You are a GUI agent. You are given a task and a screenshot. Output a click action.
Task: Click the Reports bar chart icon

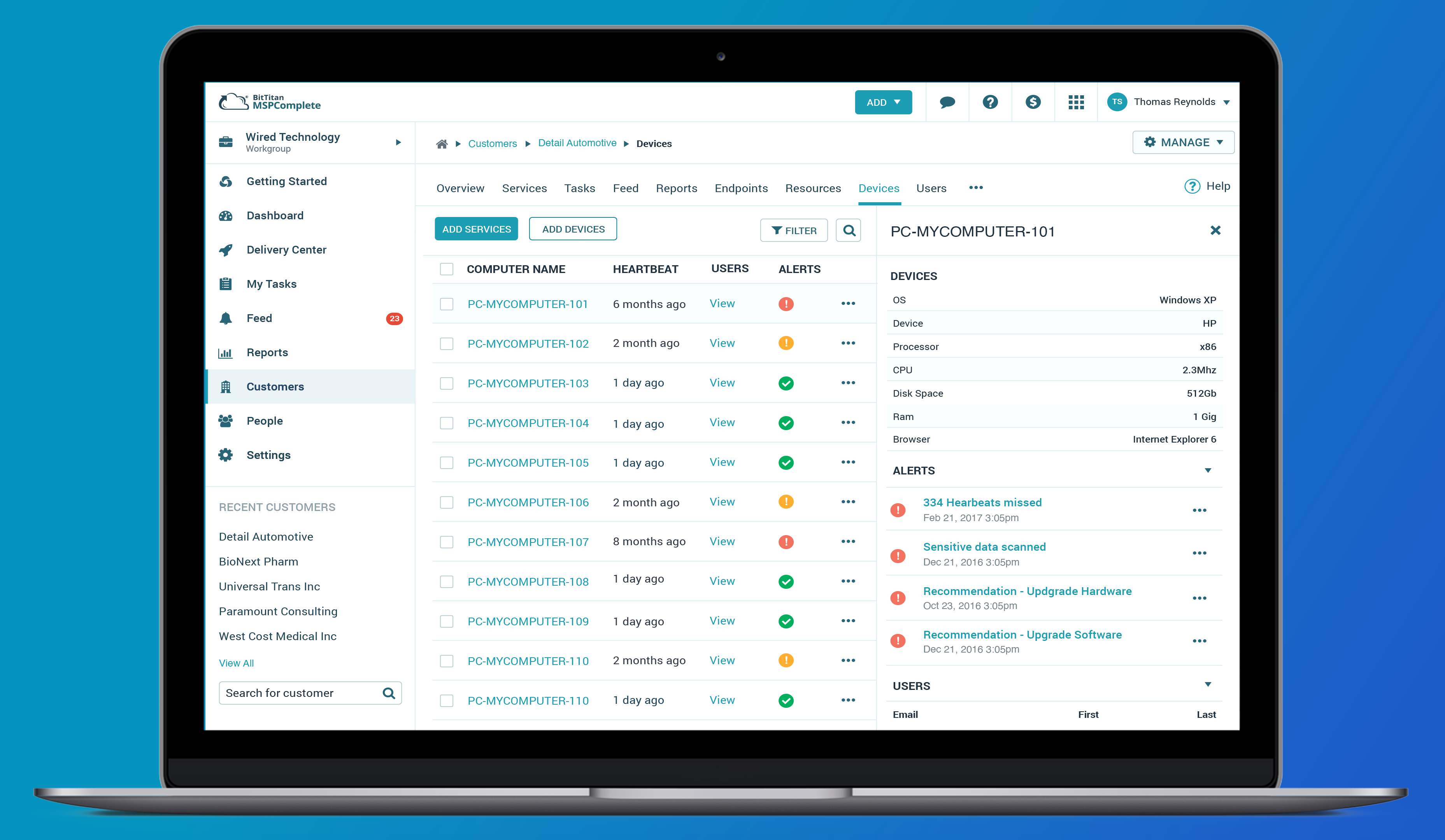[226, 352]
